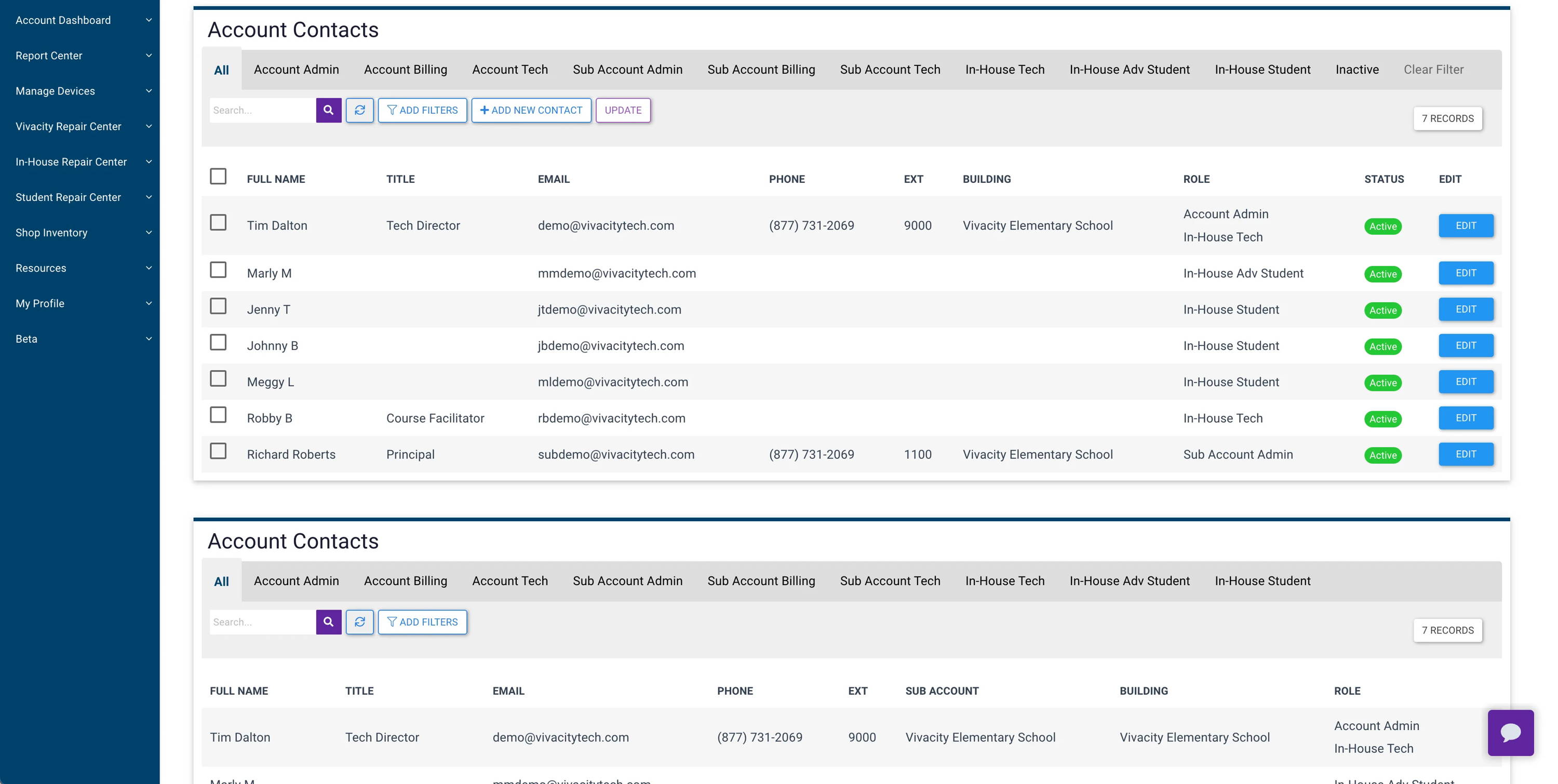Screen dimensions: 1558x784
Task: Click the search field in lower panel
Action: click(262, 621)
